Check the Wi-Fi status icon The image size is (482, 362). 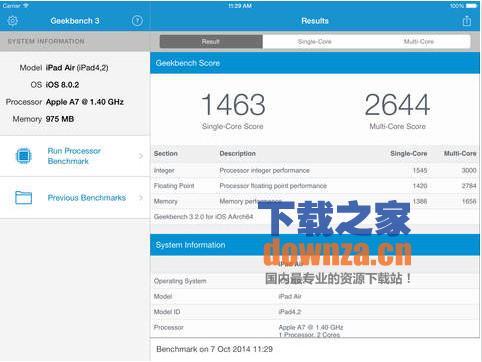[26, 6]
